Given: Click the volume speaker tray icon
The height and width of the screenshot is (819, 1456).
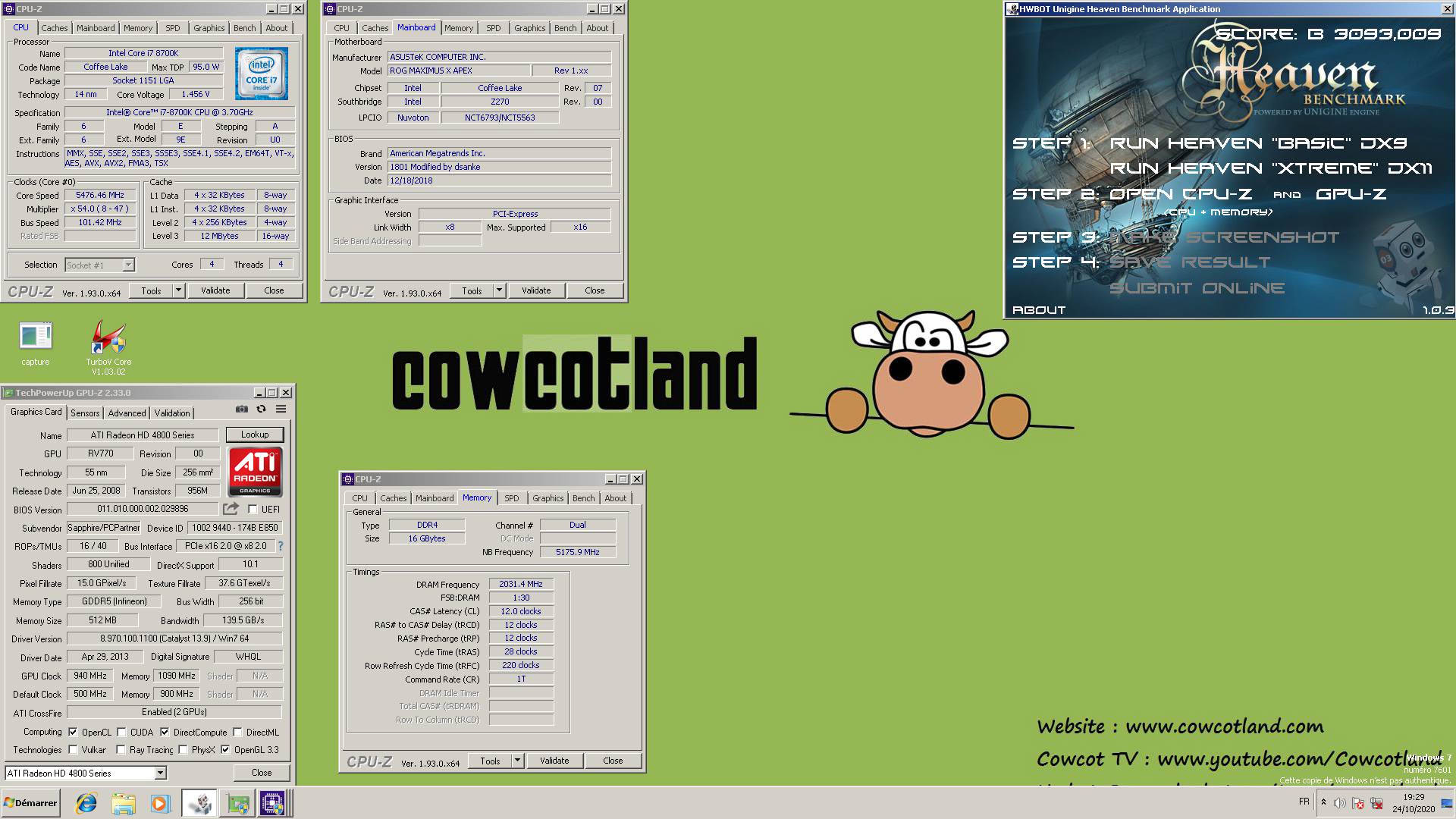Looking at the screenshot, I should pos(1339,803).
